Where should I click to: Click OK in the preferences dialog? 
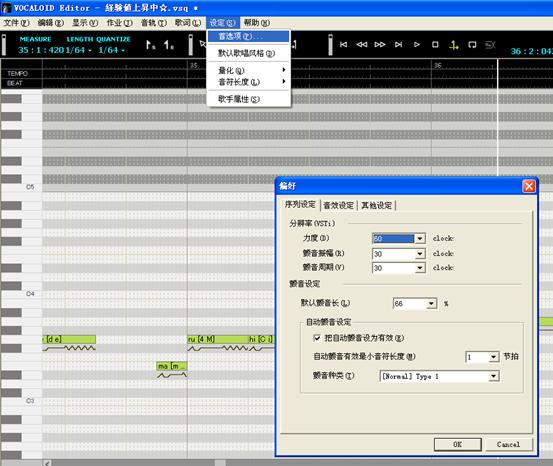click(457, 444)
